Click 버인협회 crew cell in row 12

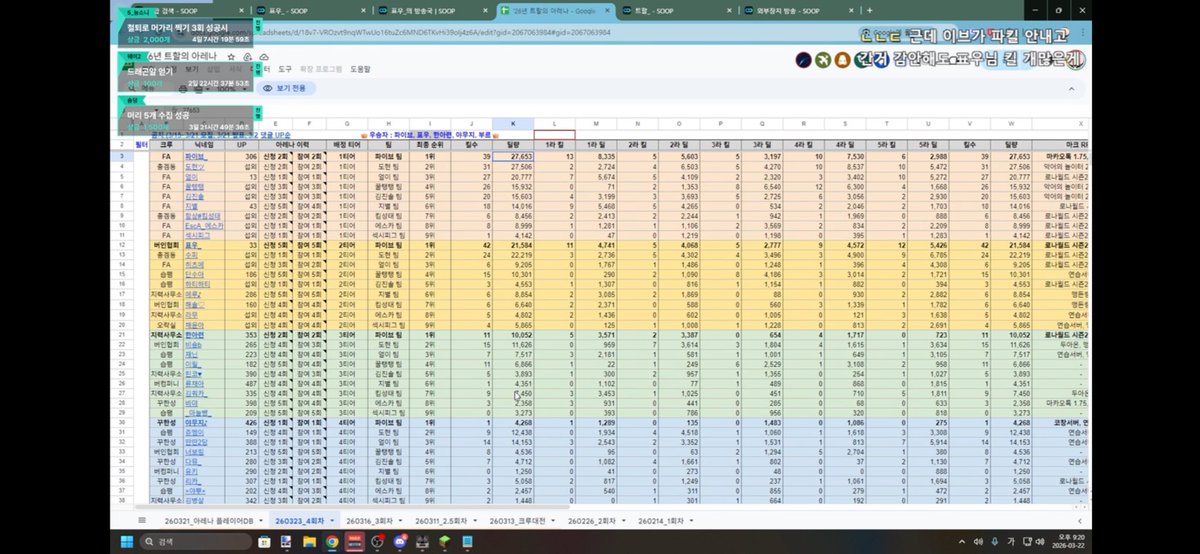pyautogui.click(x=166, y=245)
